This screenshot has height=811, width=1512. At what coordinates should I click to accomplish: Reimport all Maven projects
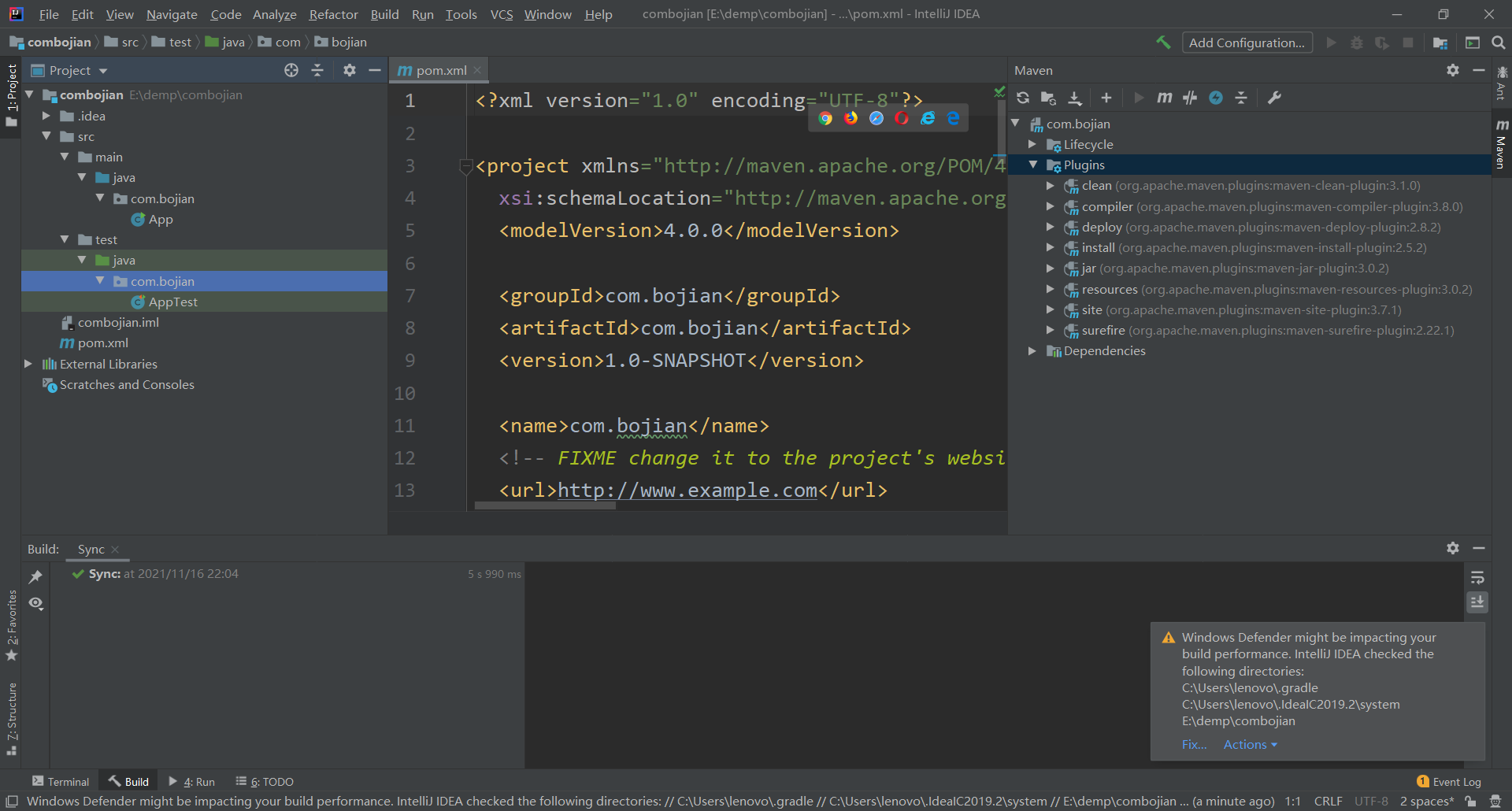click(1023, 98)
